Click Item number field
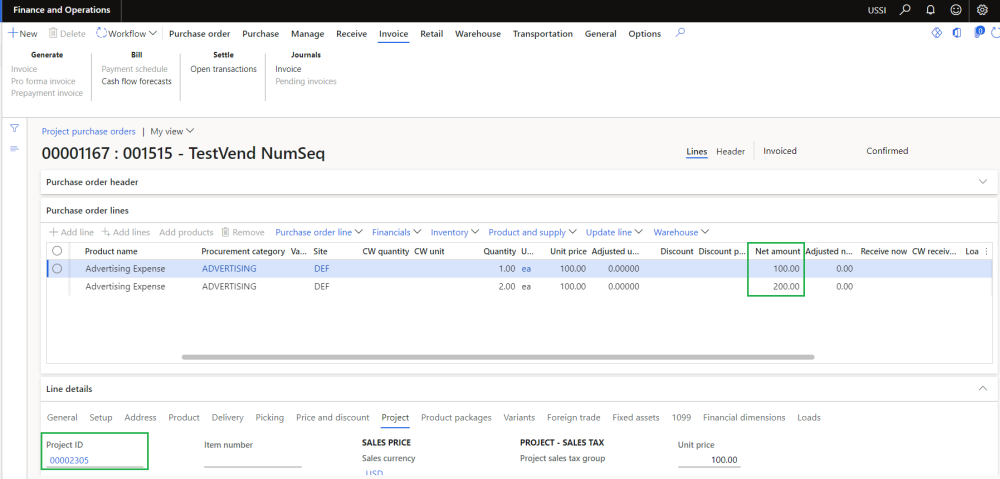 pyautogui.click(x=253, y=461)
